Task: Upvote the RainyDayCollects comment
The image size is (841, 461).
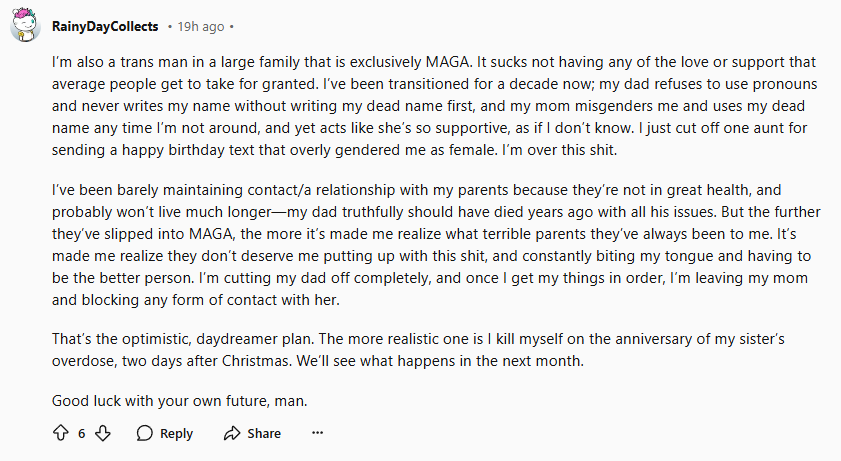Action: pos(59,433)
